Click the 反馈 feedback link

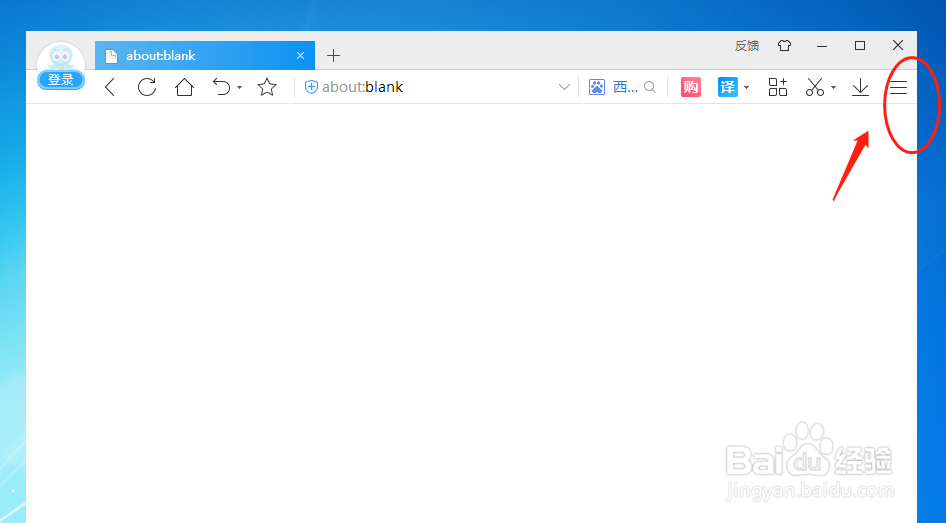[x=746, y=45]
